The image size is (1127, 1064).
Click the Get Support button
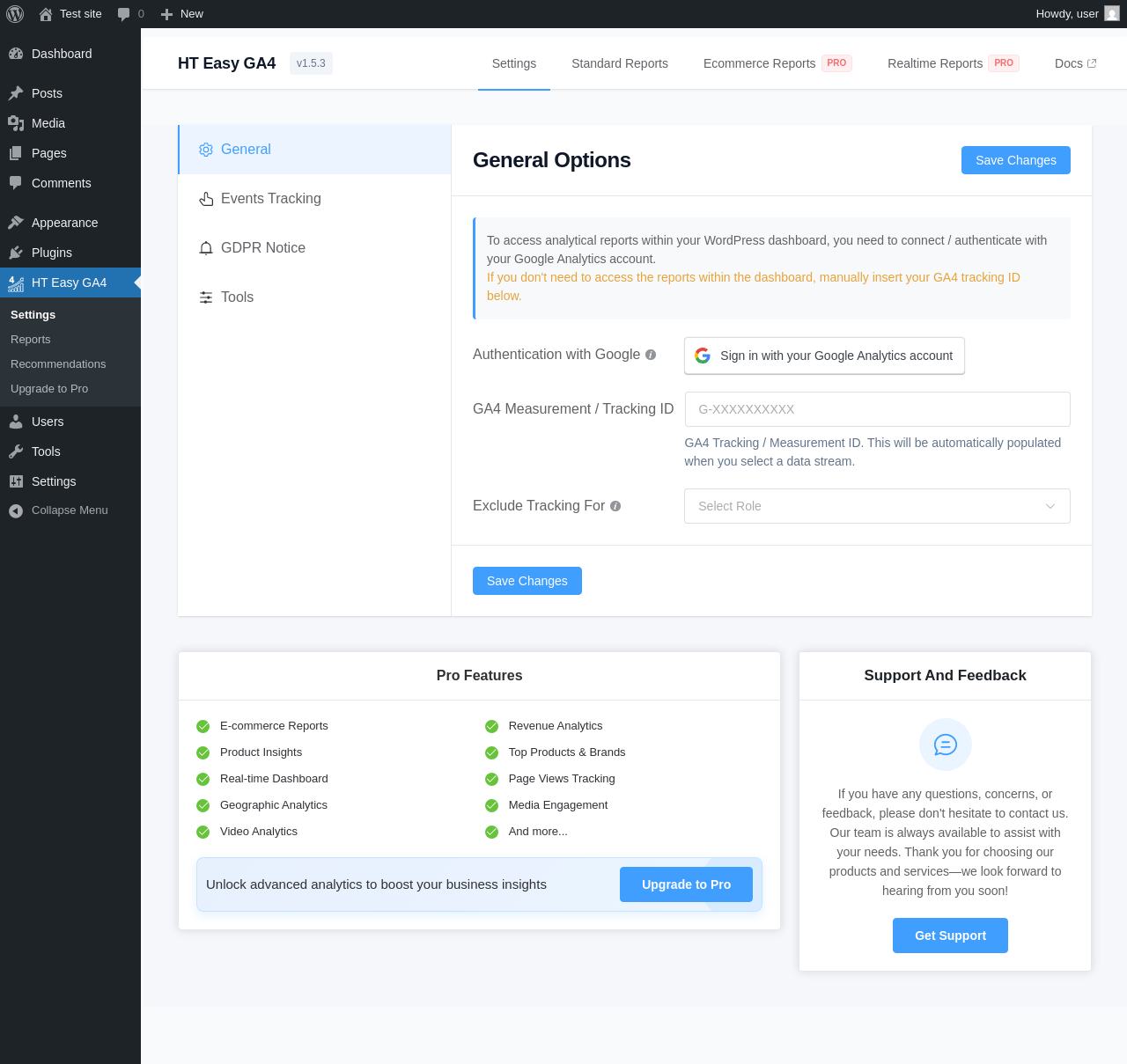[x=950, y=936]
